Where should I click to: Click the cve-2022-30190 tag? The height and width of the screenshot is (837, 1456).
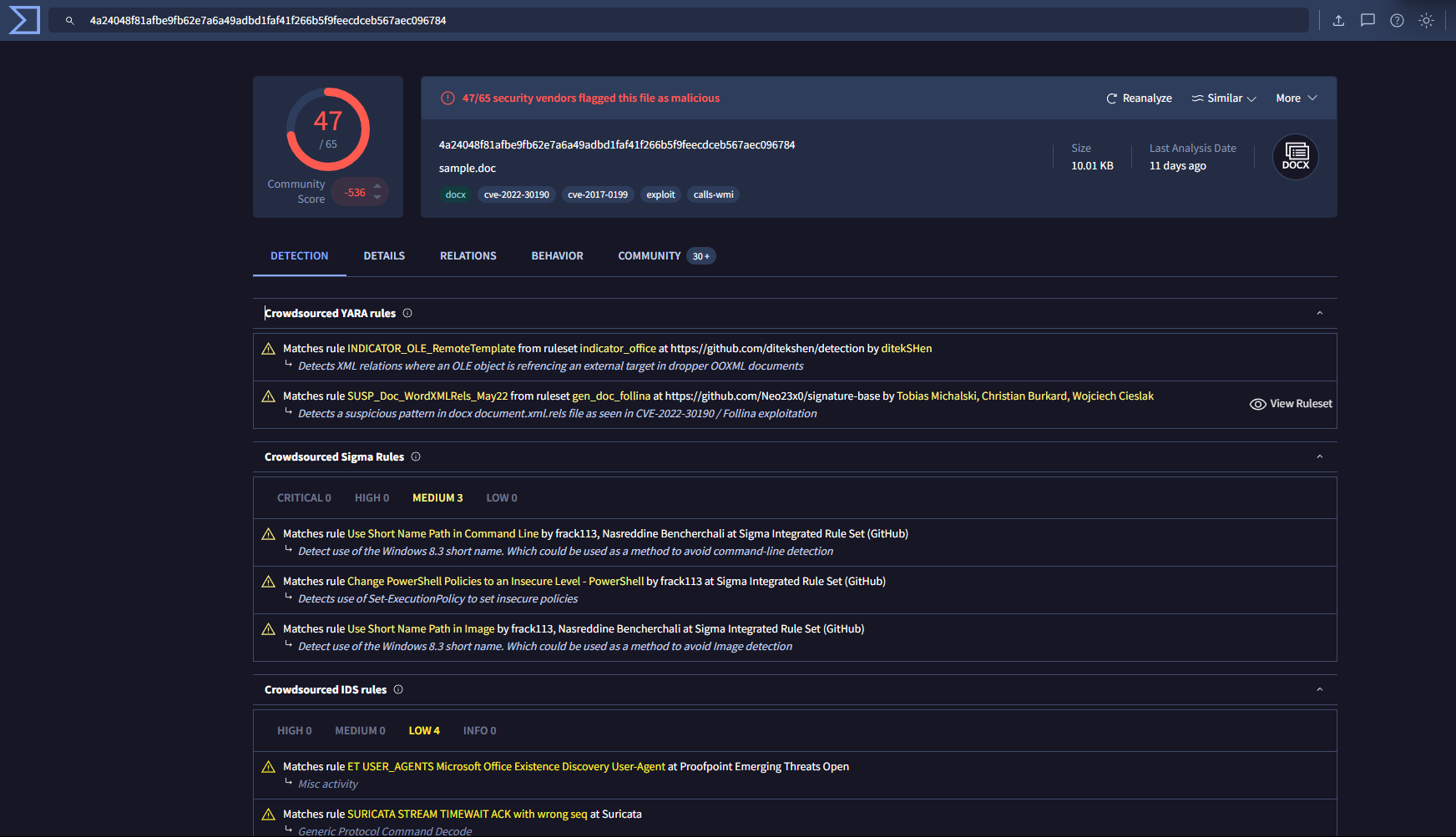pyautogui.click(x=517, y=195)
